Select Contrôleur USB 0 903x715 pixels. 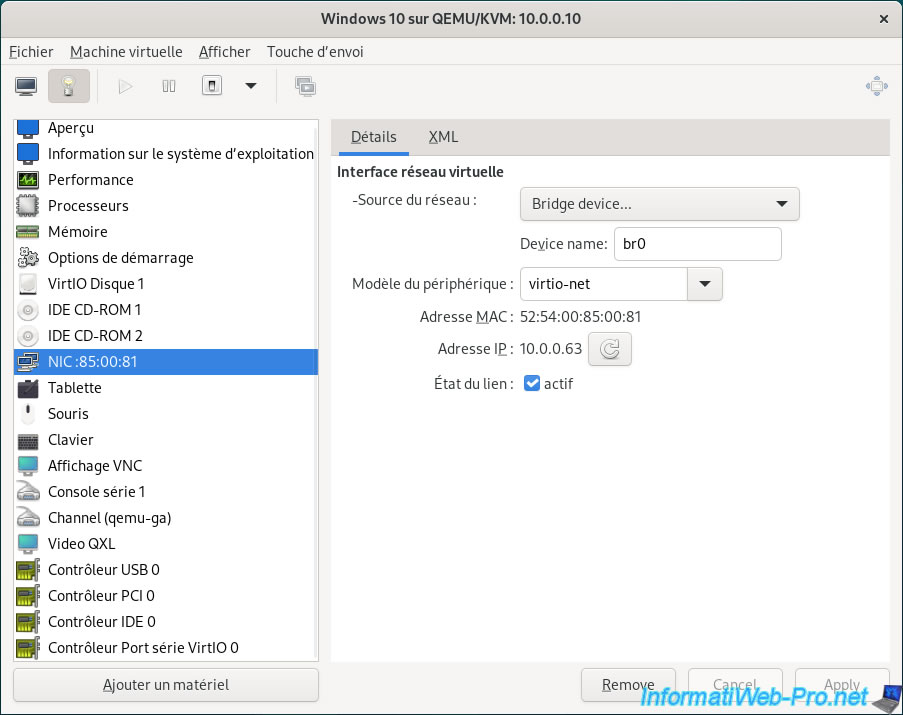pos(166,569)
